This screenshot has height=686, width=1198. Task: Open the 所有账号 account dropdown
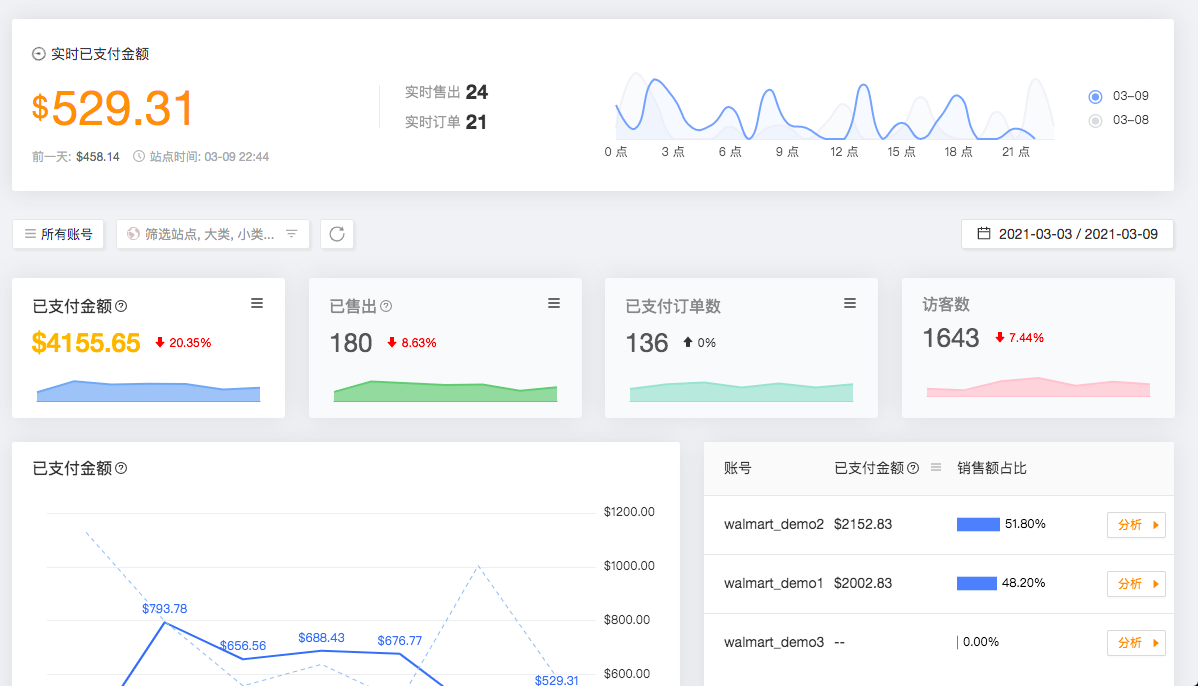tap(58, 234)
